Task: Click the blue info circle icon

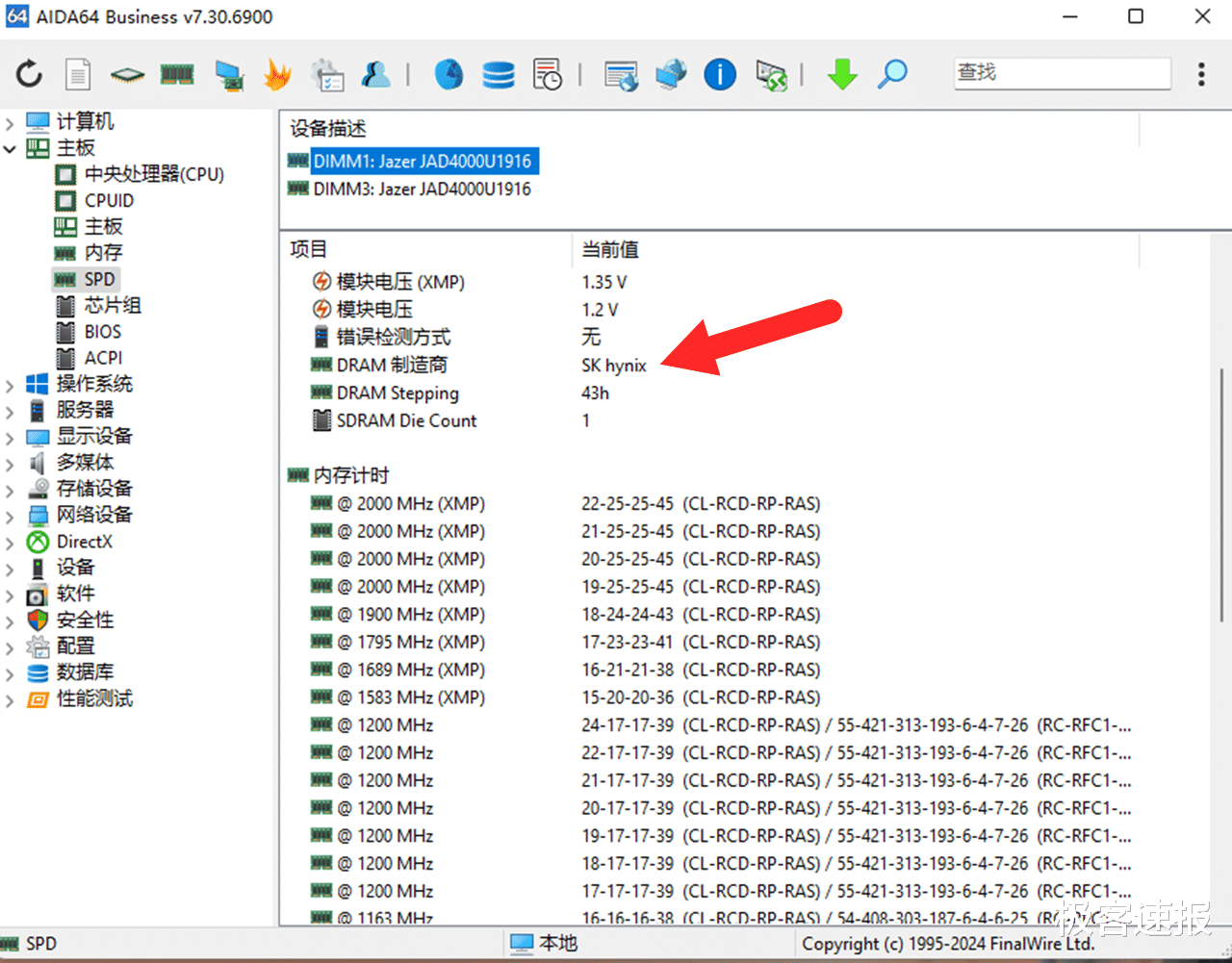Action: point(720,74)
